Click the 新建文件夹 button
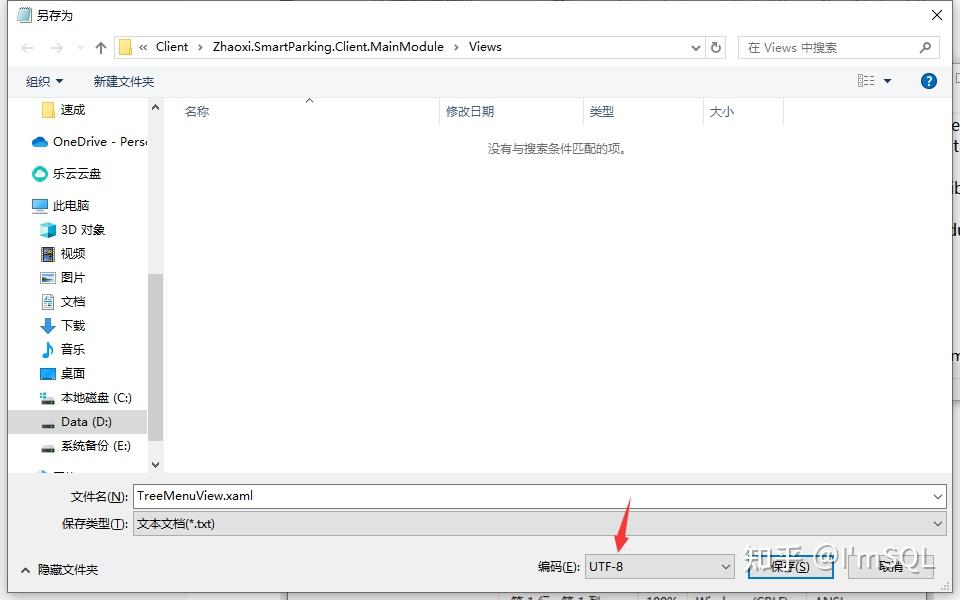 123,81
